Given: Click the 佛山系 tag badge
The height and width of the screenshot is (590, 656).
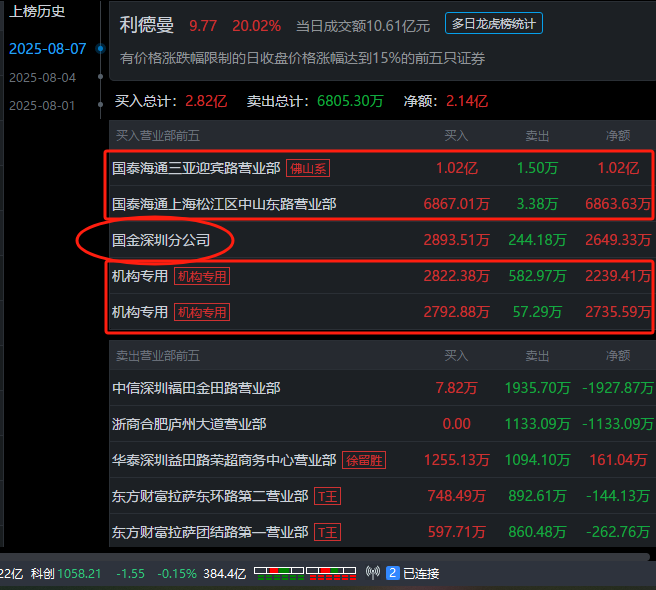Looking at the screenshot, I should pyautogui.click(x=308, y=168).
